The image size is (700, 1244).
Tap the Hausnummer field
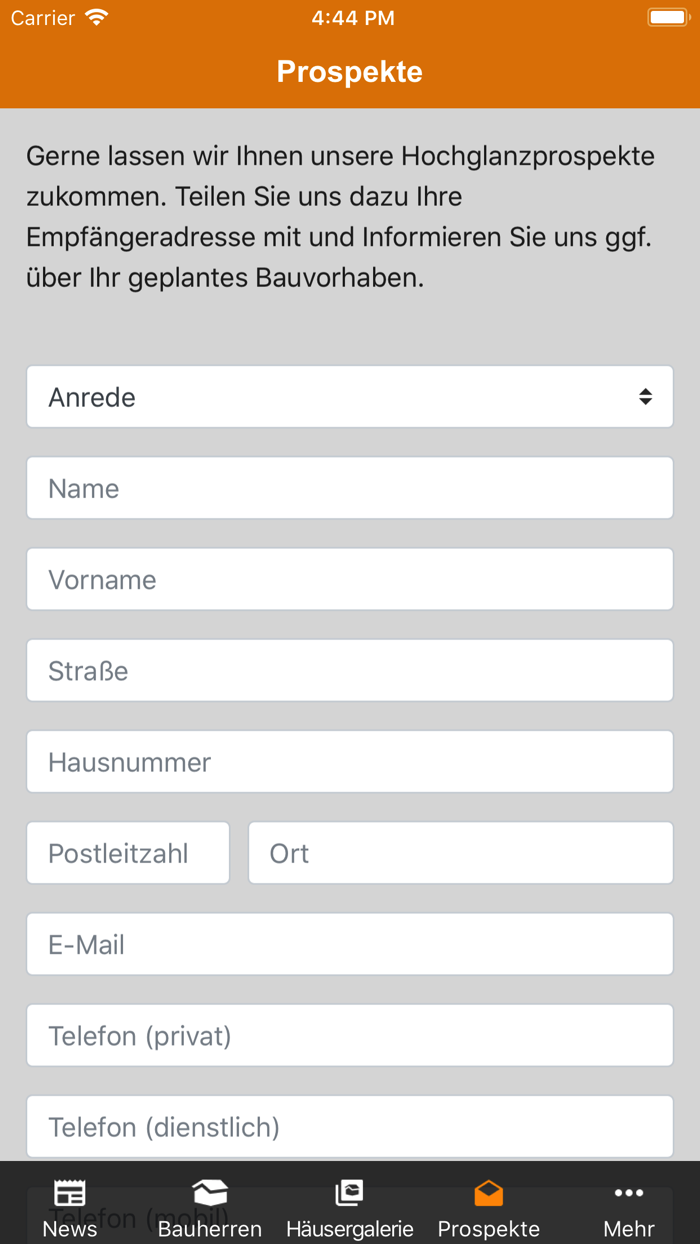tap(349, 762)
